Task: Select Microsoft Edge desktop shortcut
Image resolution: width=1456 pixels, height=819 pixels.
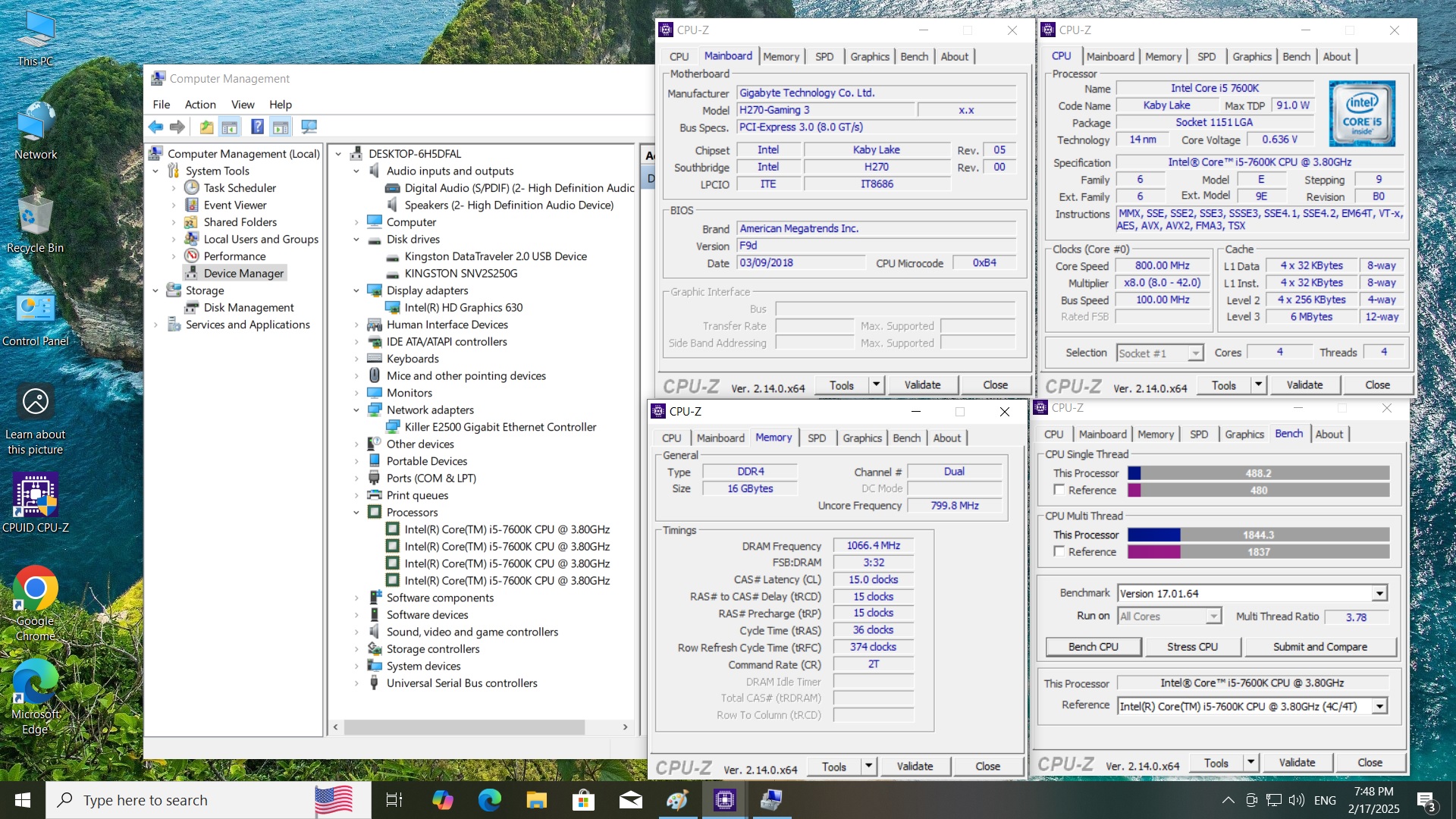Action: tap(36, 696)
